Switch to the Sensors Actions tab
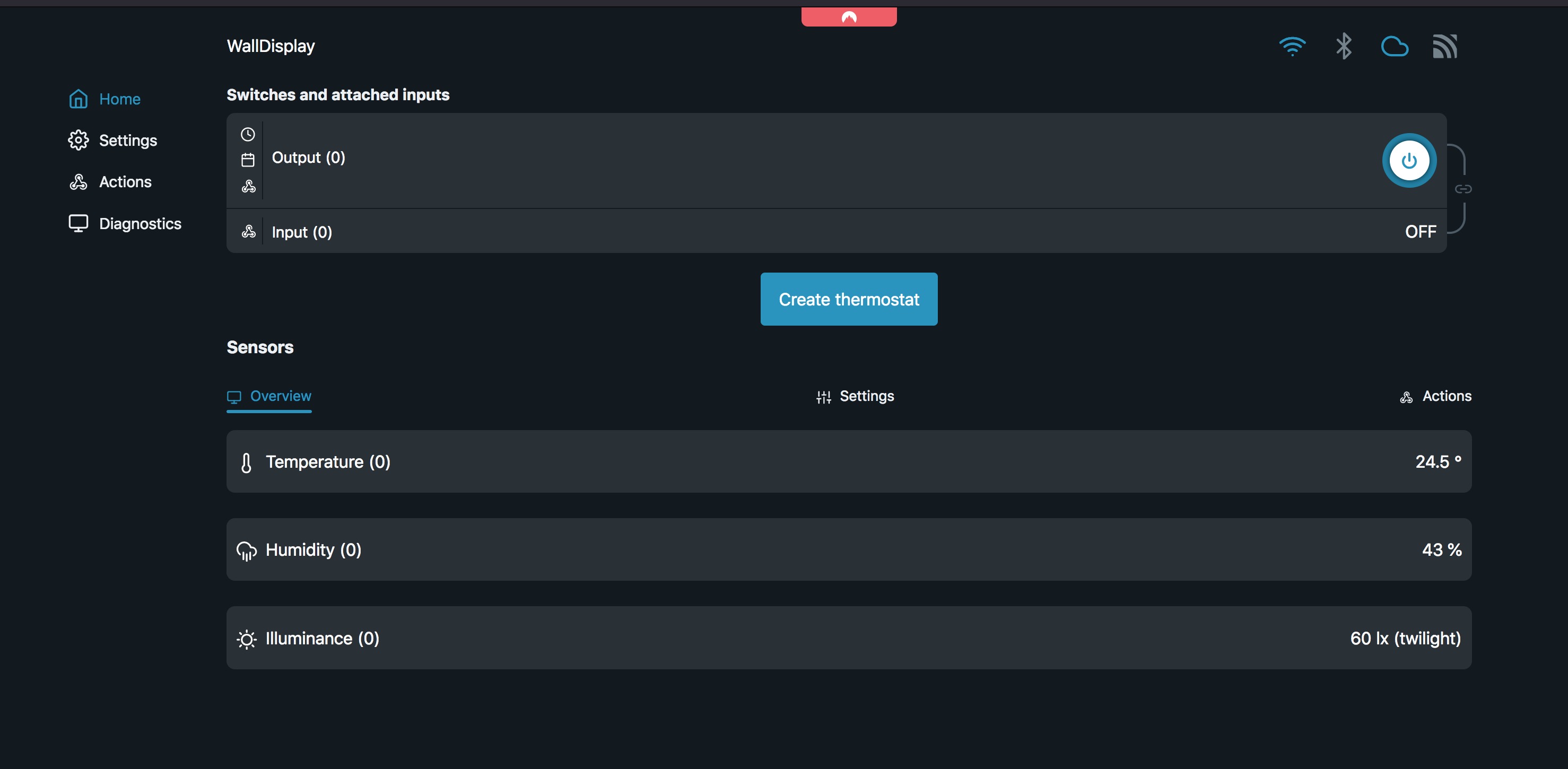 pyautogui.click(x=1435, y=396)
